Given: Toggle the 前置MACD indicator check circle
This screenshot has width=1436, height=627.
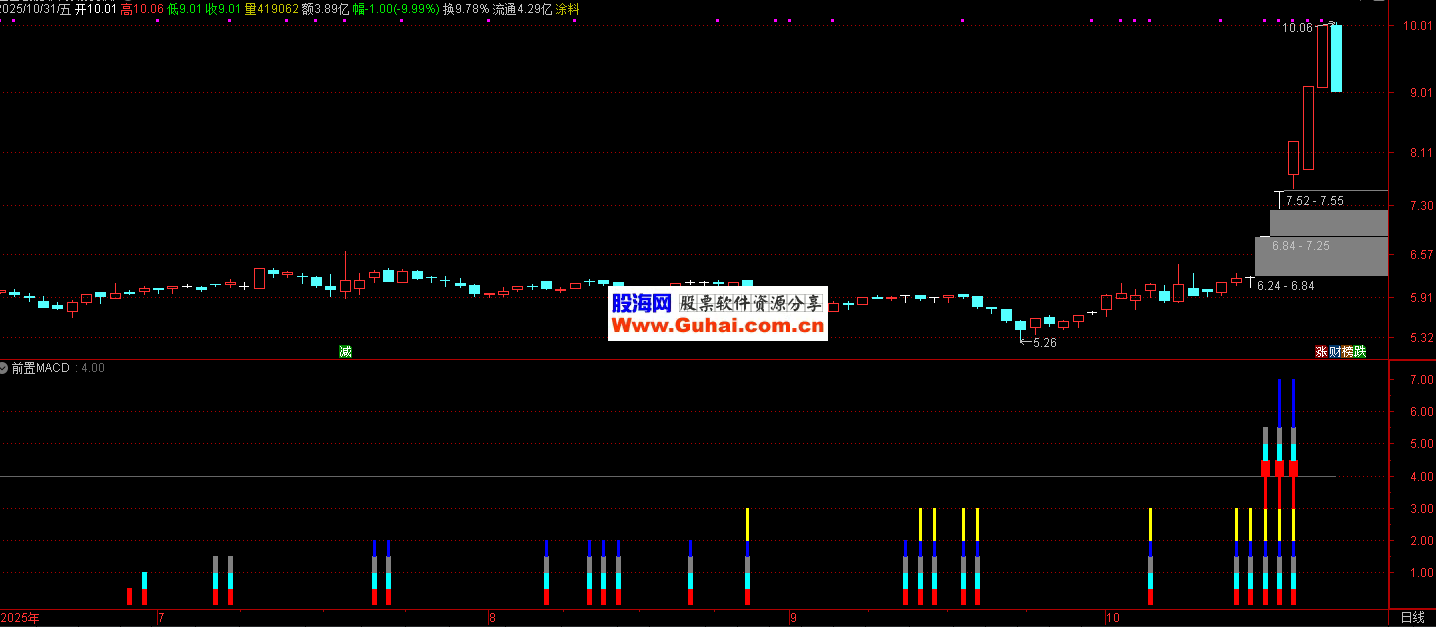Looking at the screenshot, I should pyautogui.click(x=5, y=368).
